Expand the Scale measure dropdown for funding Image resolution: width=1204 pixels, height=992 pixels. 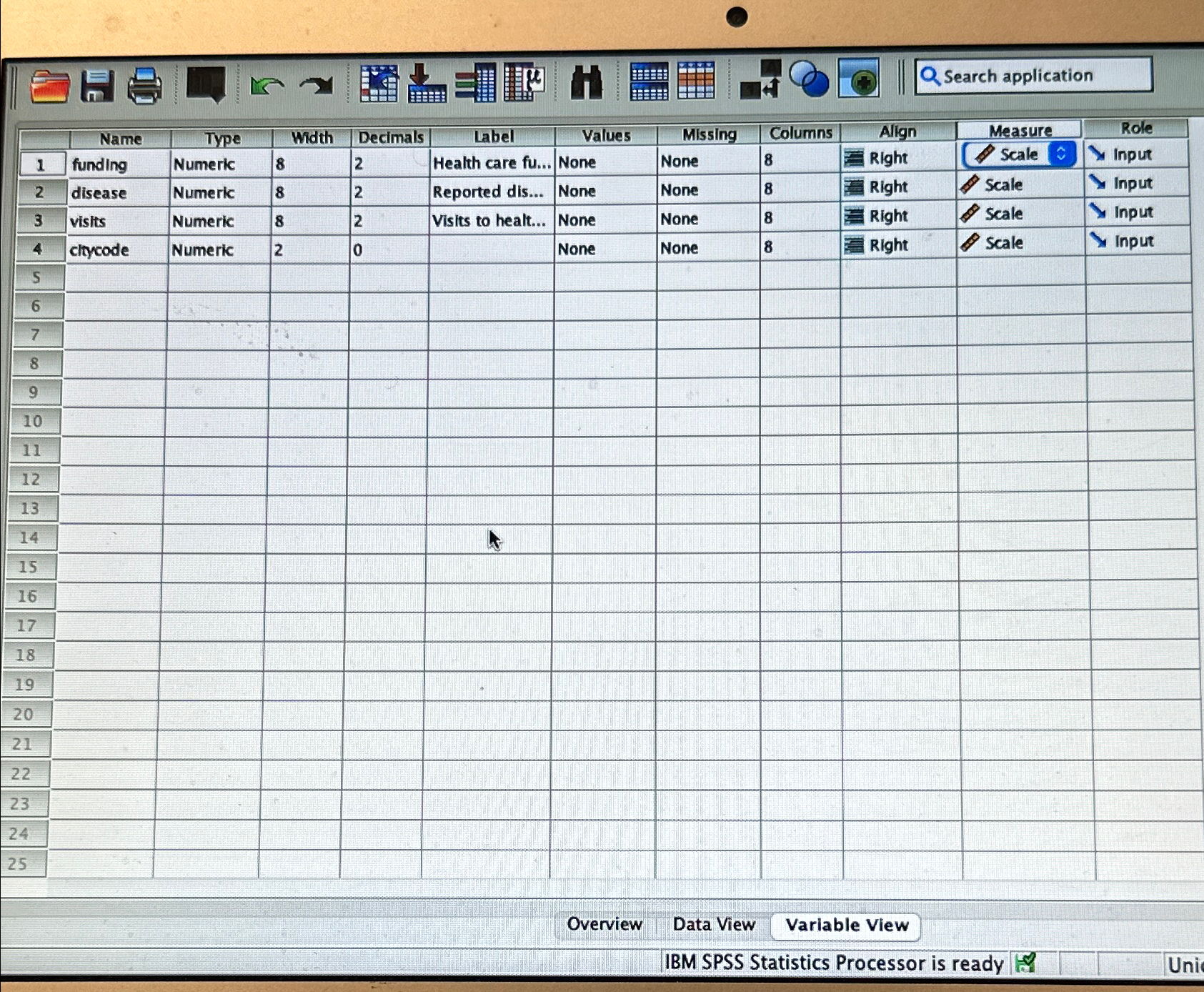tap(1061, 154)
